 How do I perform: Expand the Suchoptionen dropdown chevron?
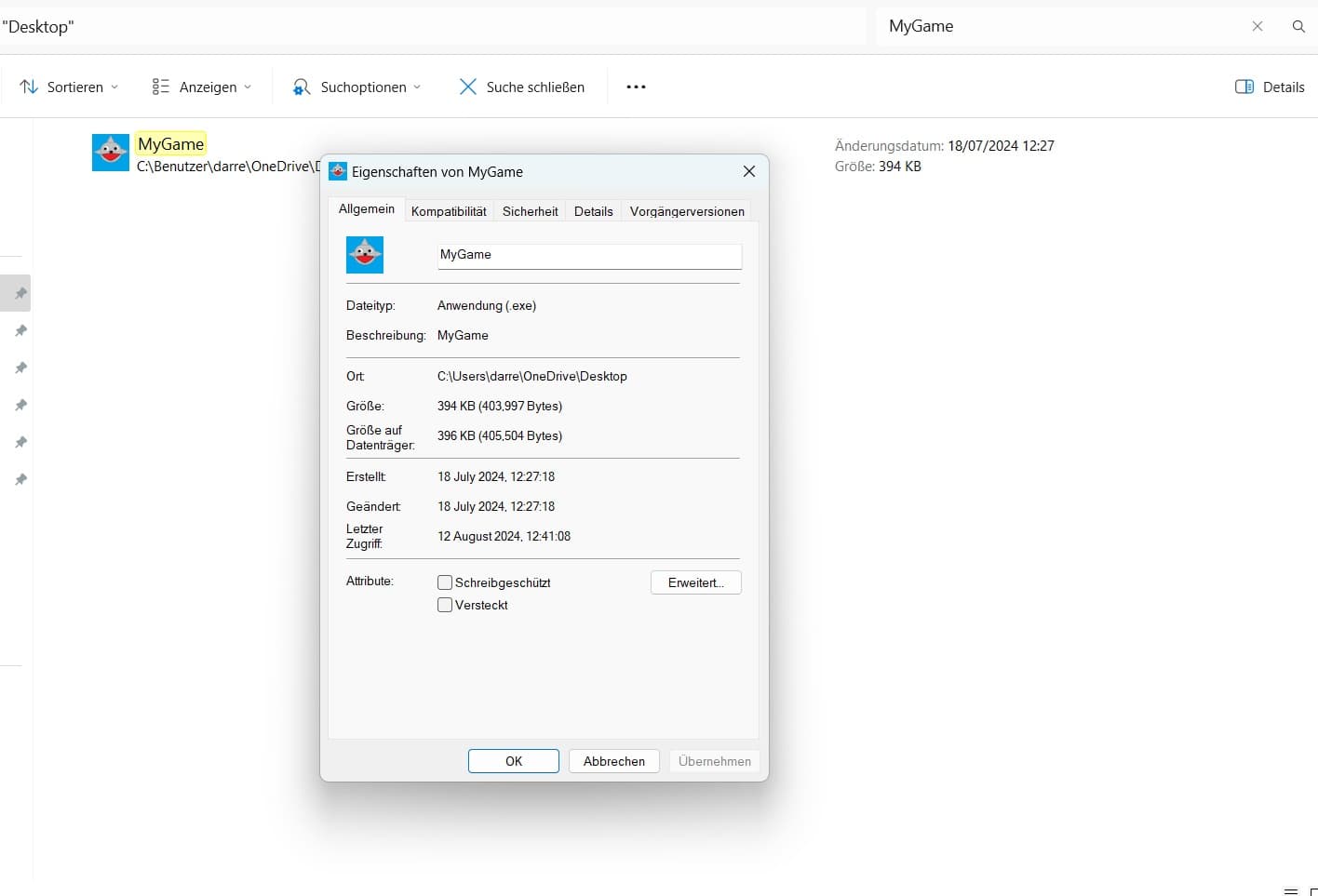point(417,87)
